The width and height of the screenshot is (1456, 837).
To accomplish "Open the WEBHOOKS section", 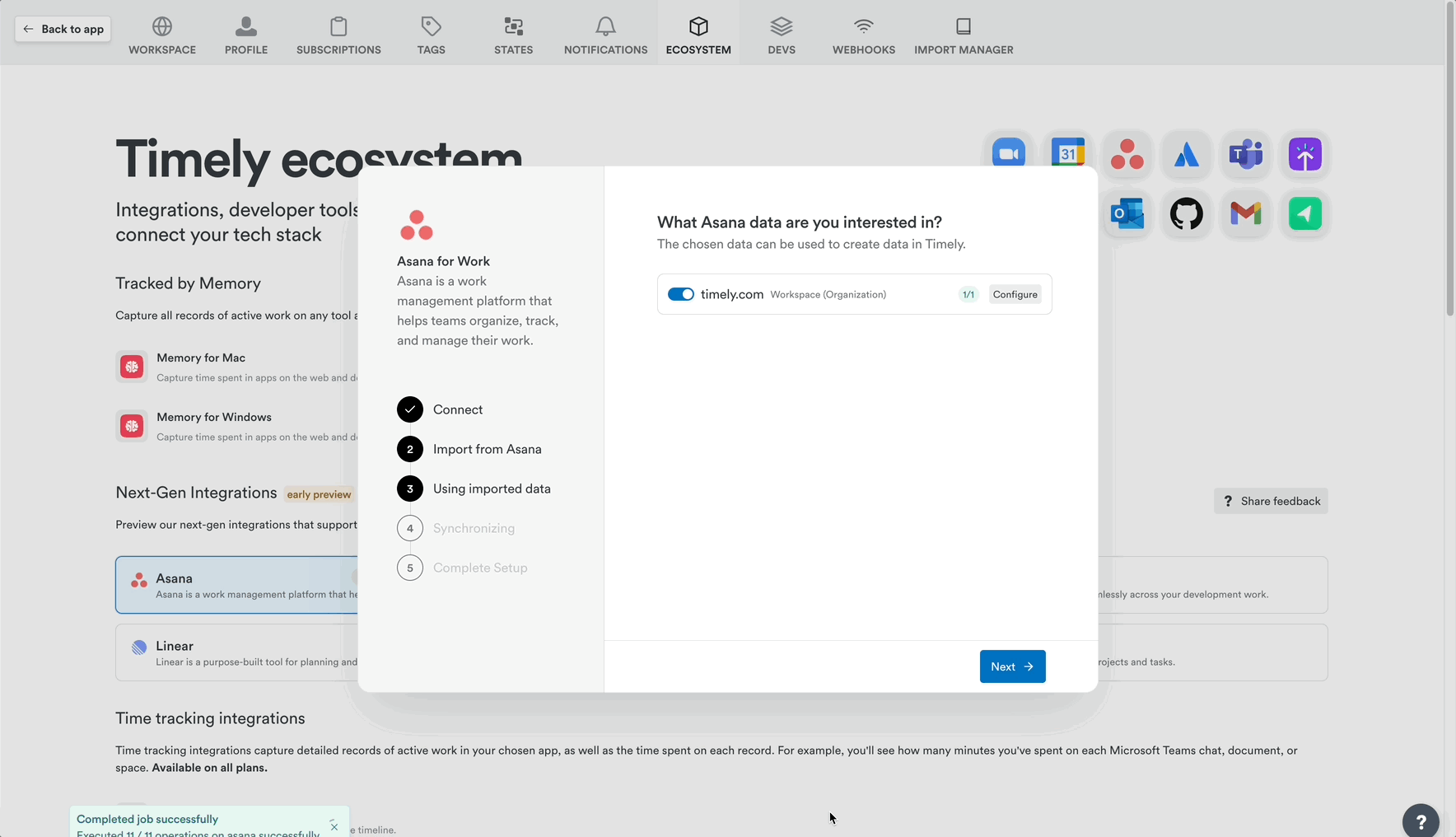I will [x=863, y=33].
